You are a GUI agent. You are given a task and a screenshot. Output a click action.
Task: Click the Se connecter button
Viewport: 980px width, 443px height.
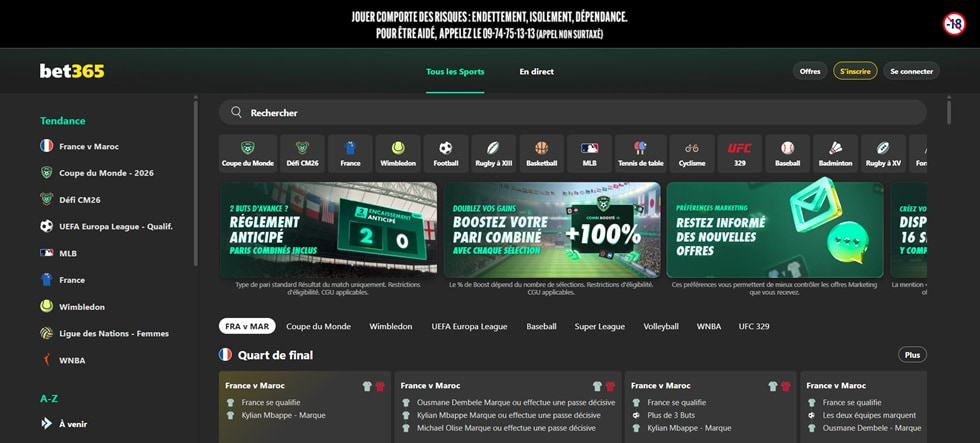(x=911, y=71)
